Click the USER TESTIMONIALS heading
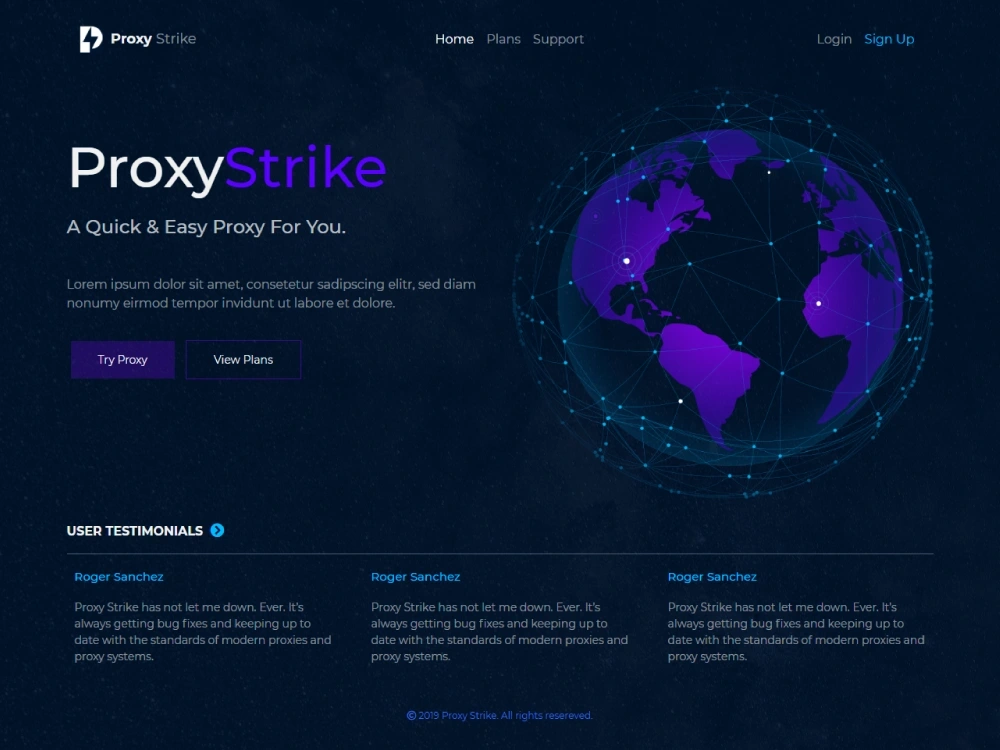This screenshot has width=1000, height=750. (135, 531)
